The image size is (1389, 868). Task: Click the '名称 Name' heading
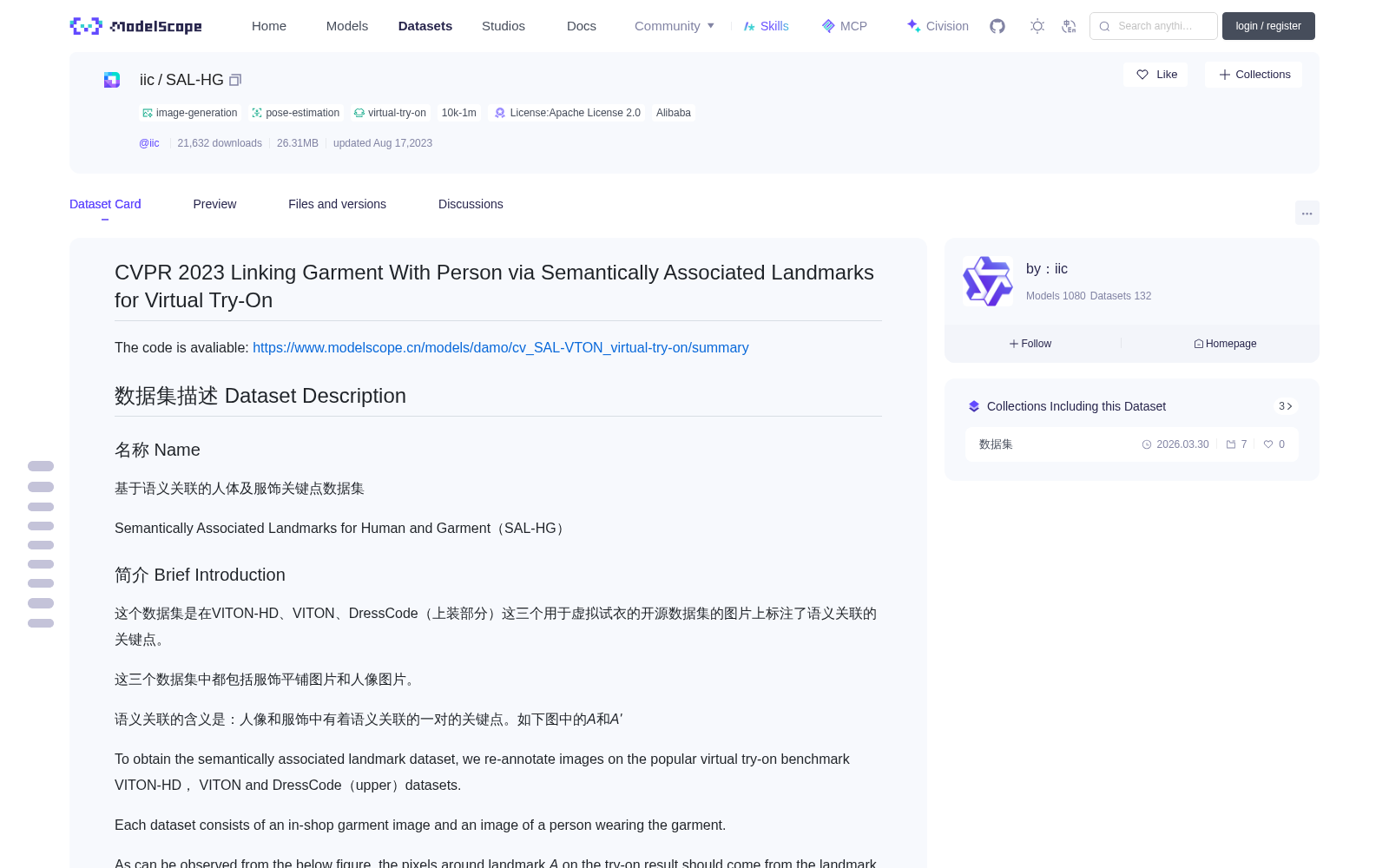click(157, 450)
